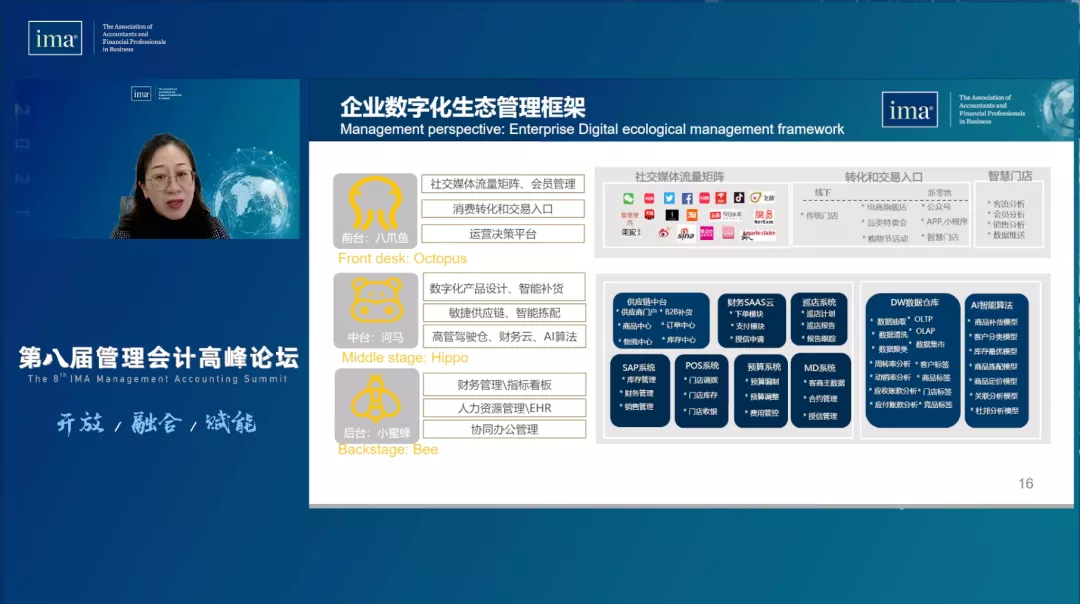Click the red NetEase 網易 logo
The width and height of the screenshot is (1080, 604).
pos(764,216)
